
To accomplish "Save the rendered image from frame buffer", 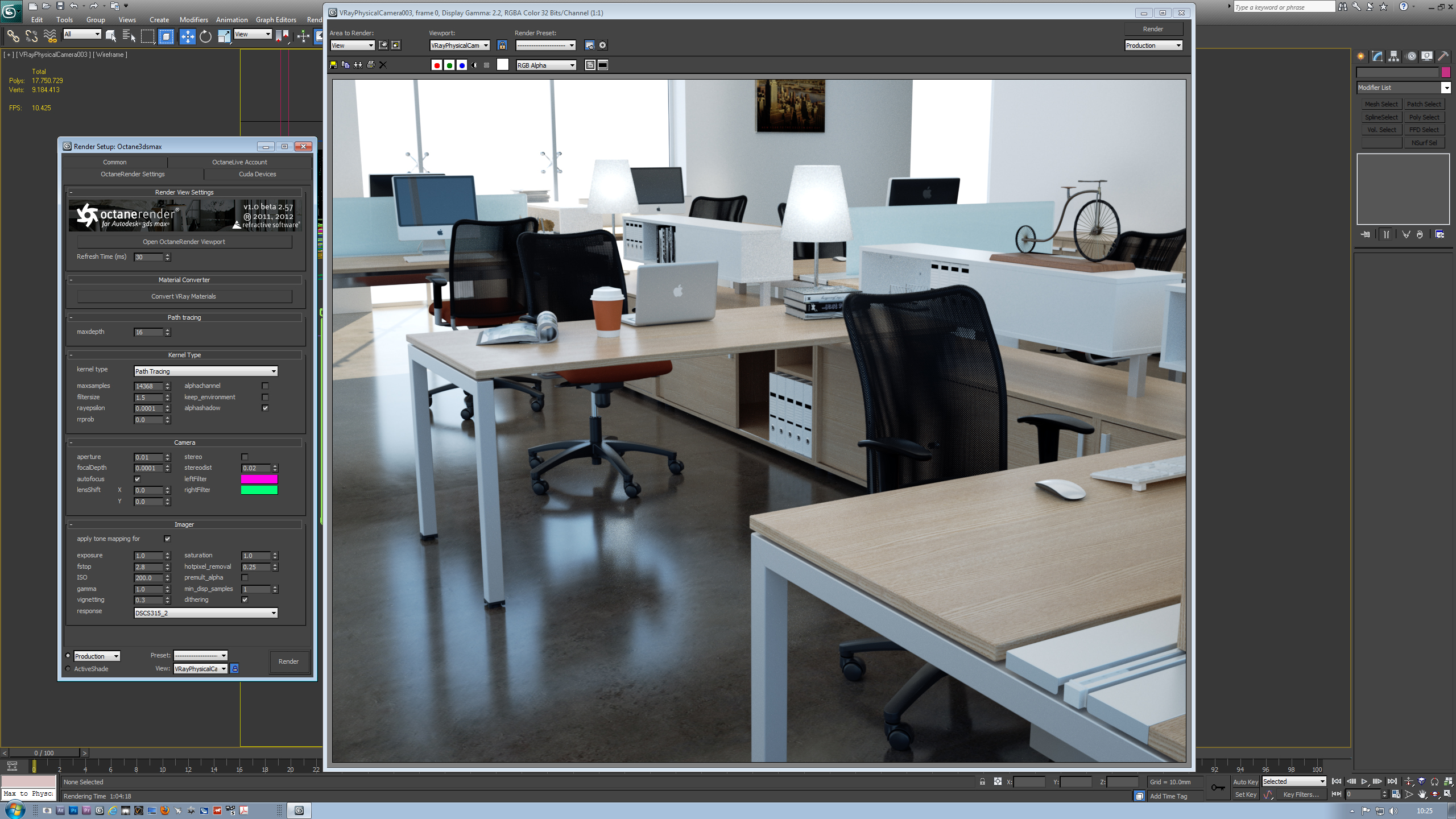I will [x=333, y=65].
